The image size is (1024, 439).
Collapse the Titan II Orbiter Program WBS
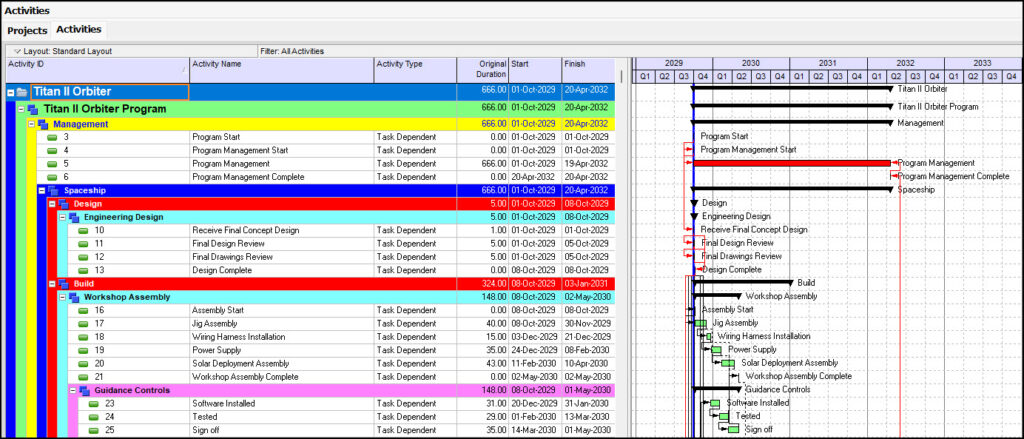[22, 108]
